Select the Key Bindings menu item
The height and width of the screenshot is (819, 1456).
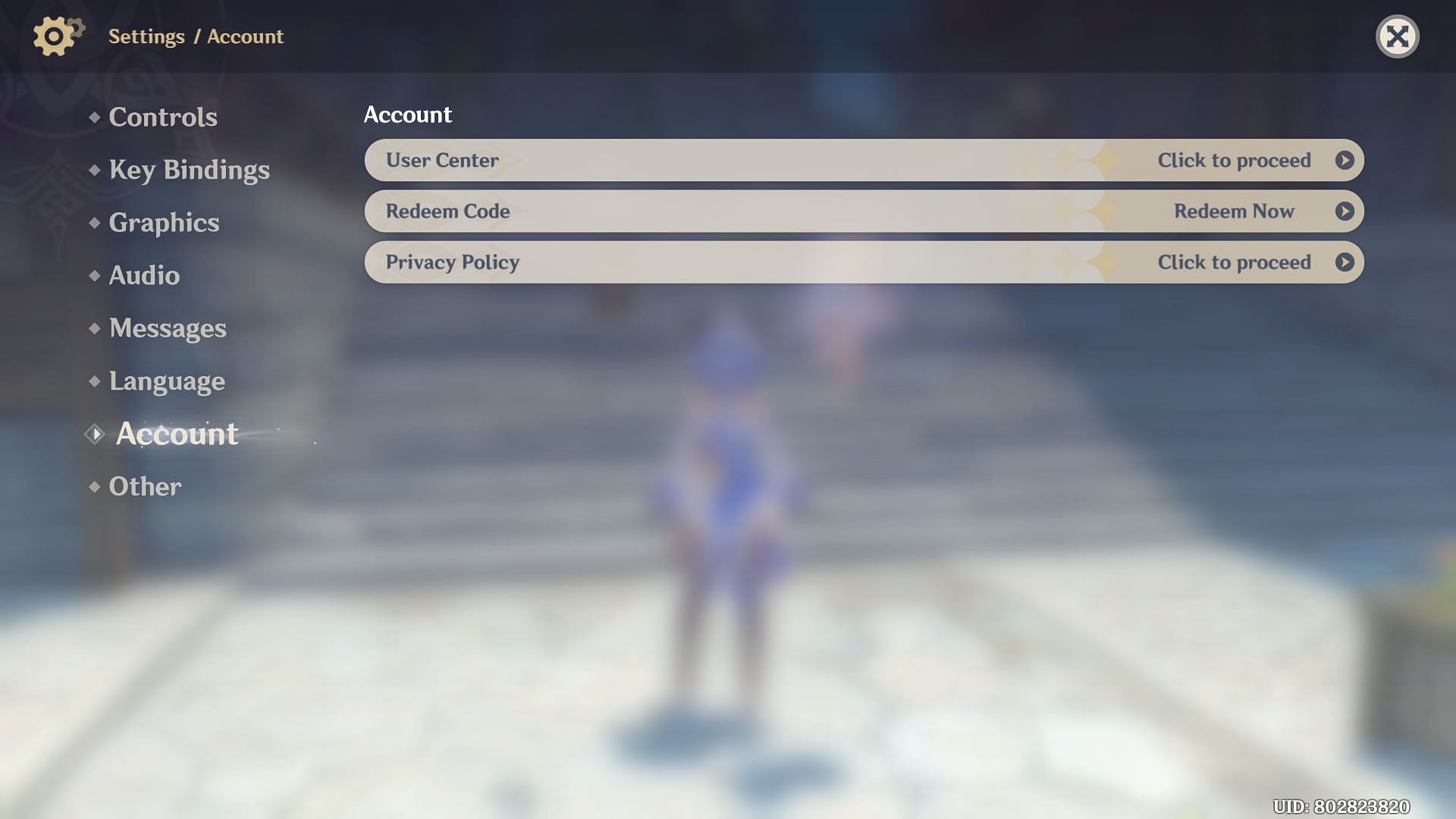189,168
